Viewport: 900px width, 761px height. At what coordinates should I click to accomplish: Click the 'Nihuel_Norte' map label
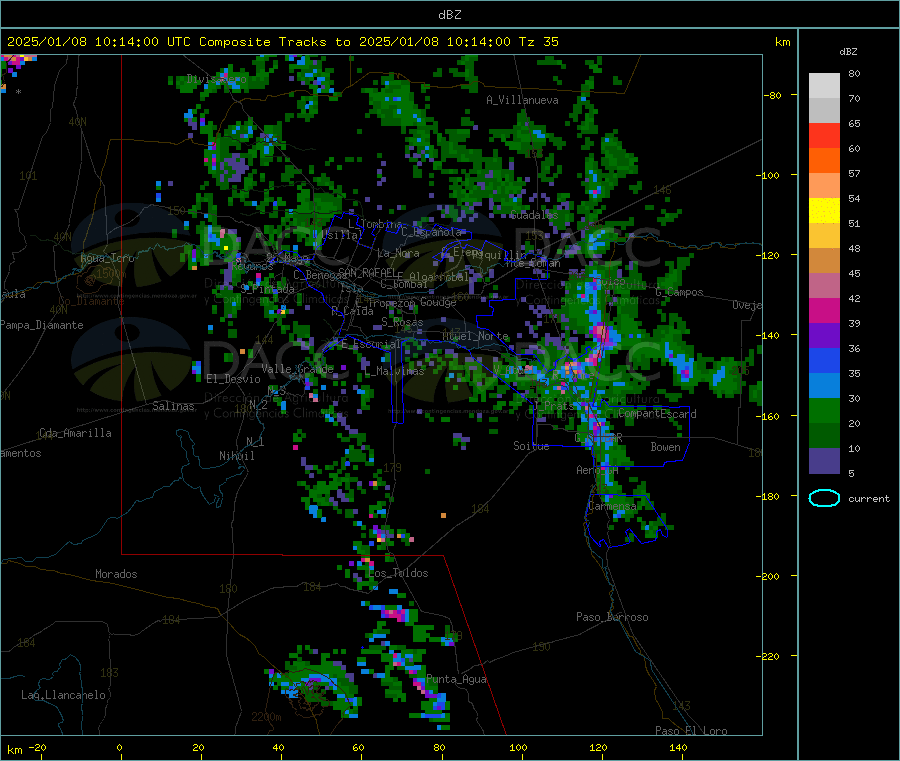(x=475, y=336)
